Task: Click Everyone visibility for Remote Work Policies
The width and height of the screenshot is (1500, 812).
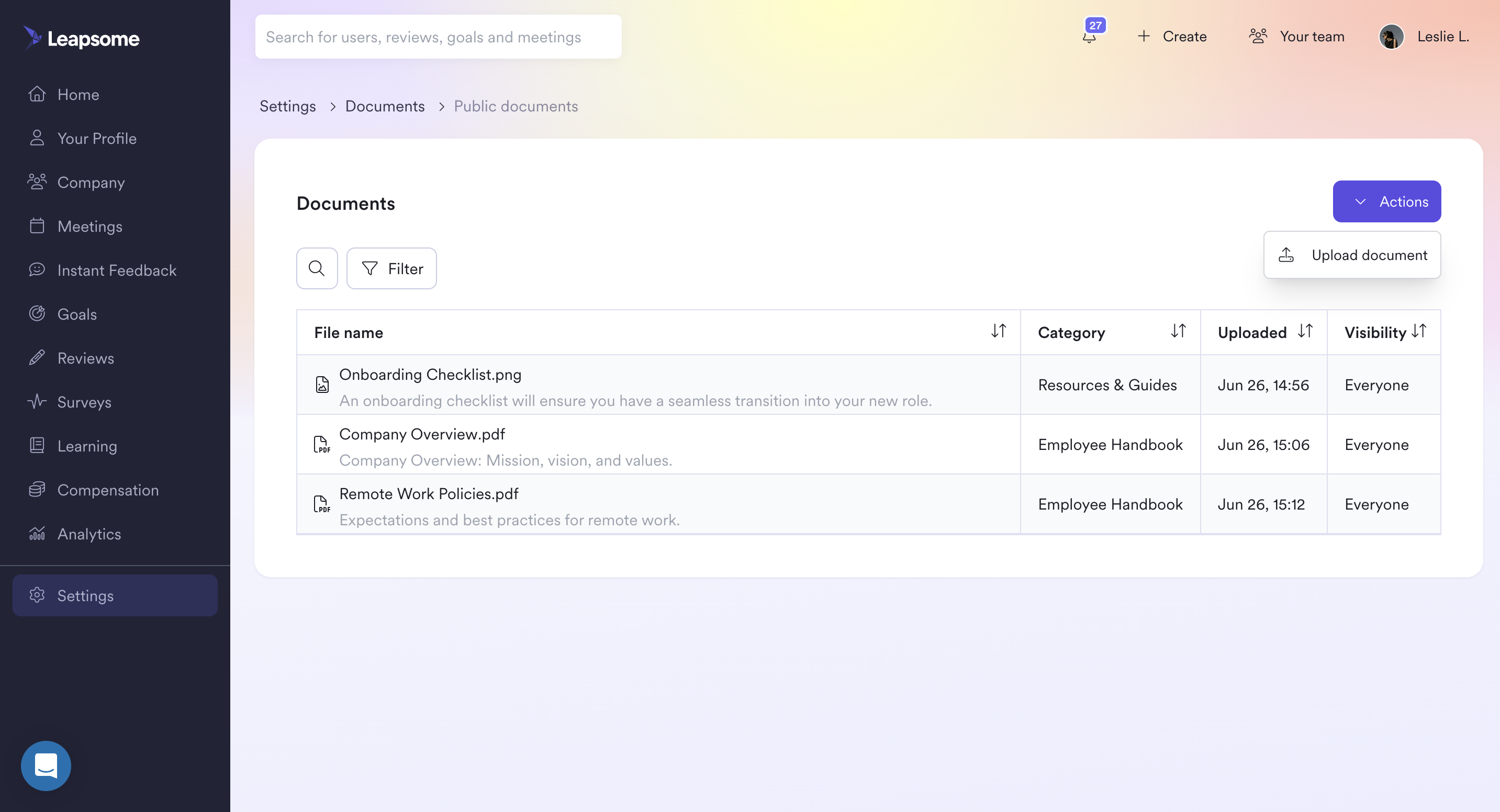Action: (x=1376, y=505)
